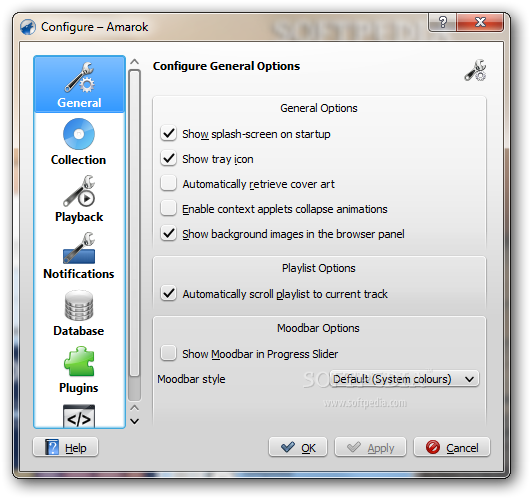Close the Configure Amarok window
Screen dimensions: 531x499
[x=480, y=22]
